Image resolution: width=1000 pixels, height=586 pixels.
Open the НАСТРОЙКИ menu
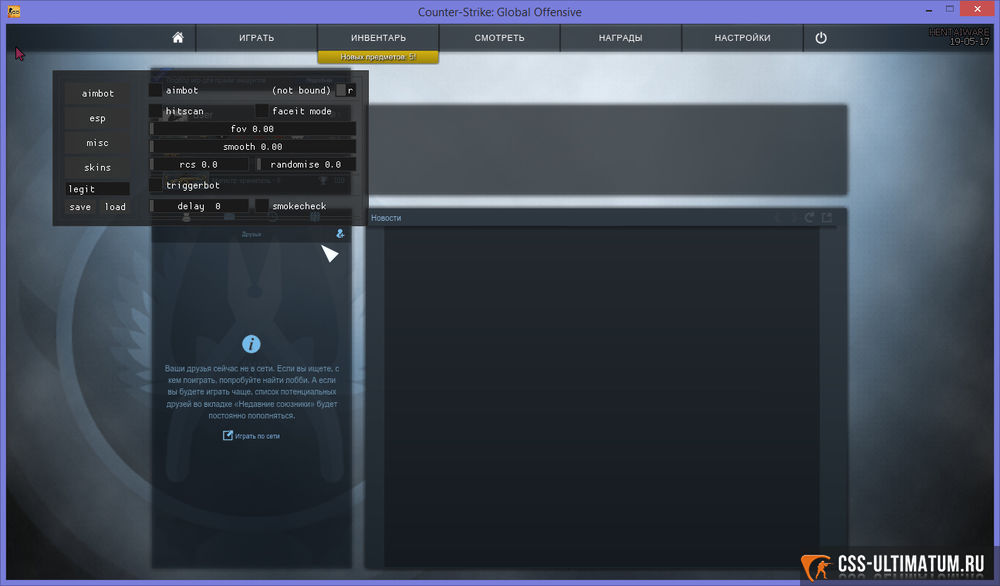point(742,38)
